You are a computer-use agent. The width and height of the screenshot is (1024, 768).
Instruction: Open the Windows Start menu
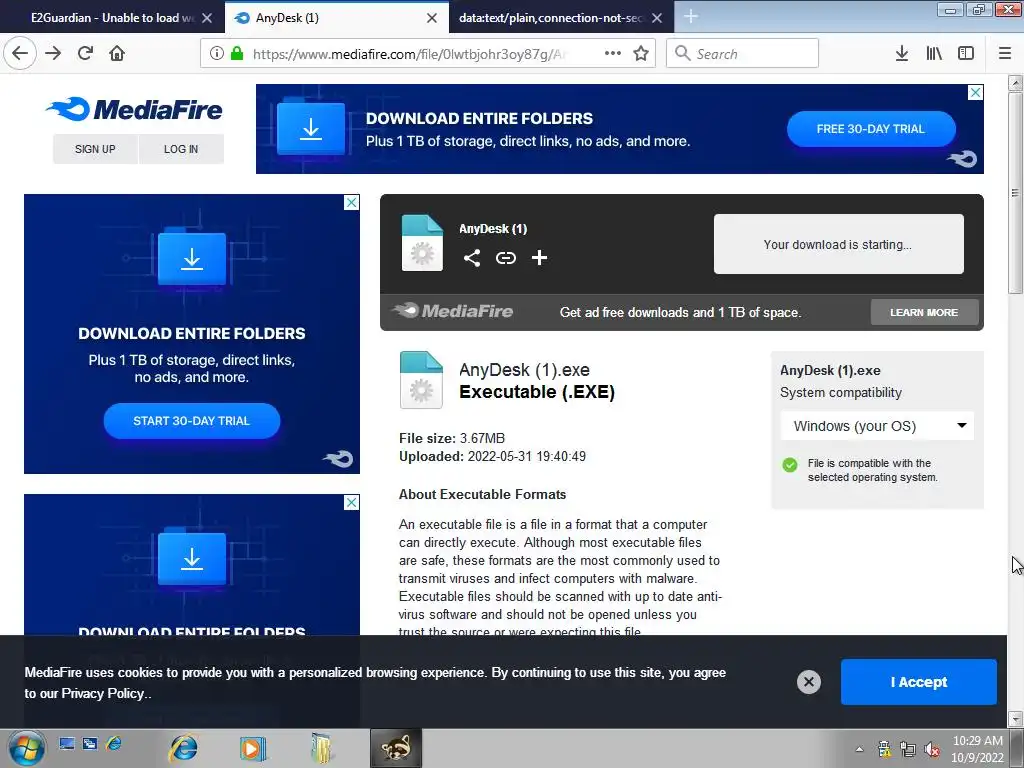click(27, 748)
